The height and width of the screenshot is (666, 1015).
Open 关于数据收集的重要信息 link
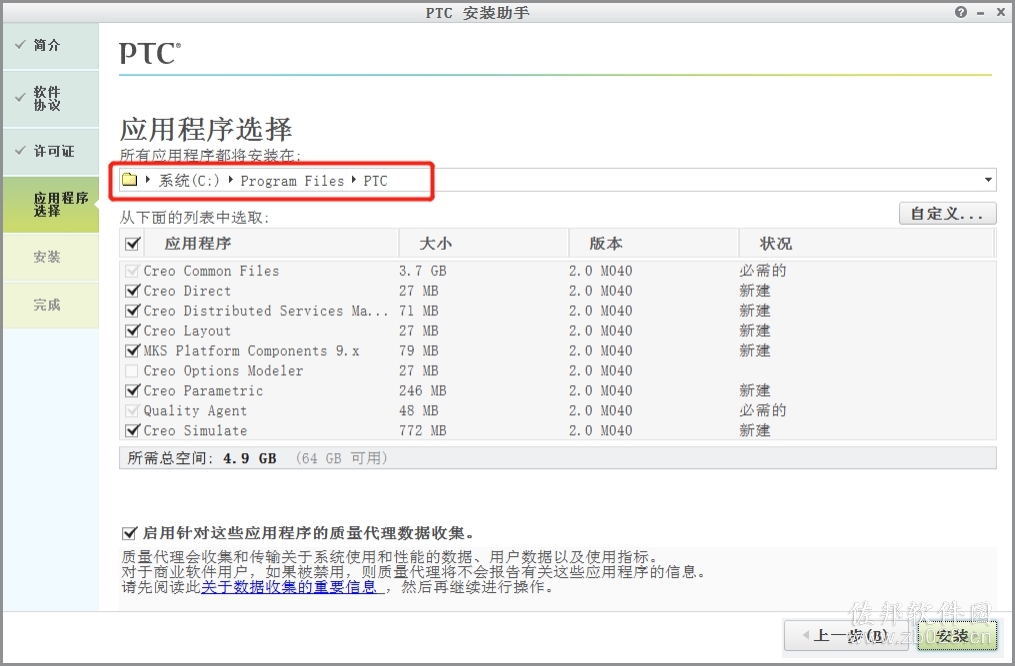coord(289,587)
